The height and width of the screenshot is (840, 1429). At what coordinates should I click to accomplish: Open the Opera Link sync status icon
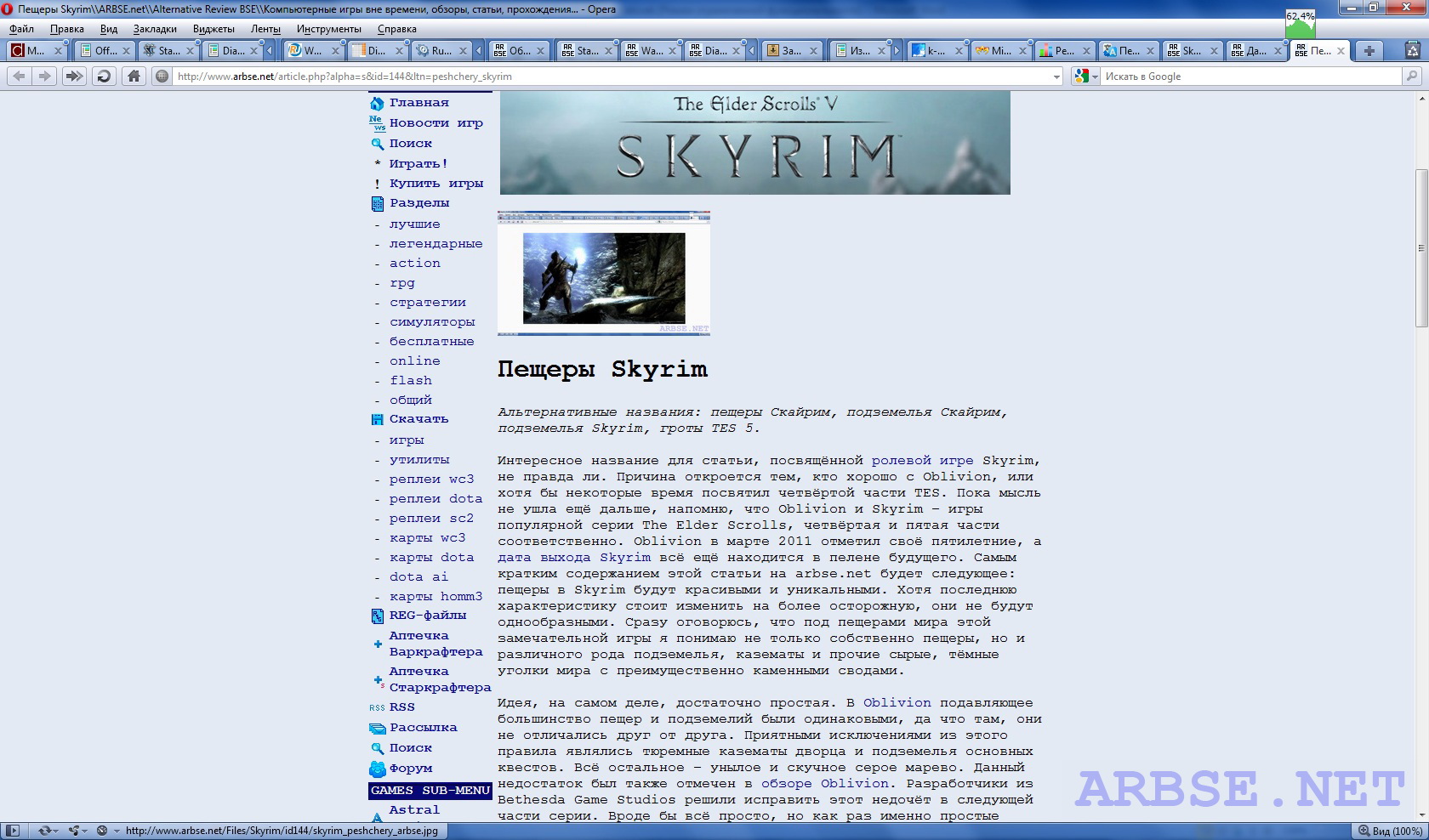tap(47, 831)
